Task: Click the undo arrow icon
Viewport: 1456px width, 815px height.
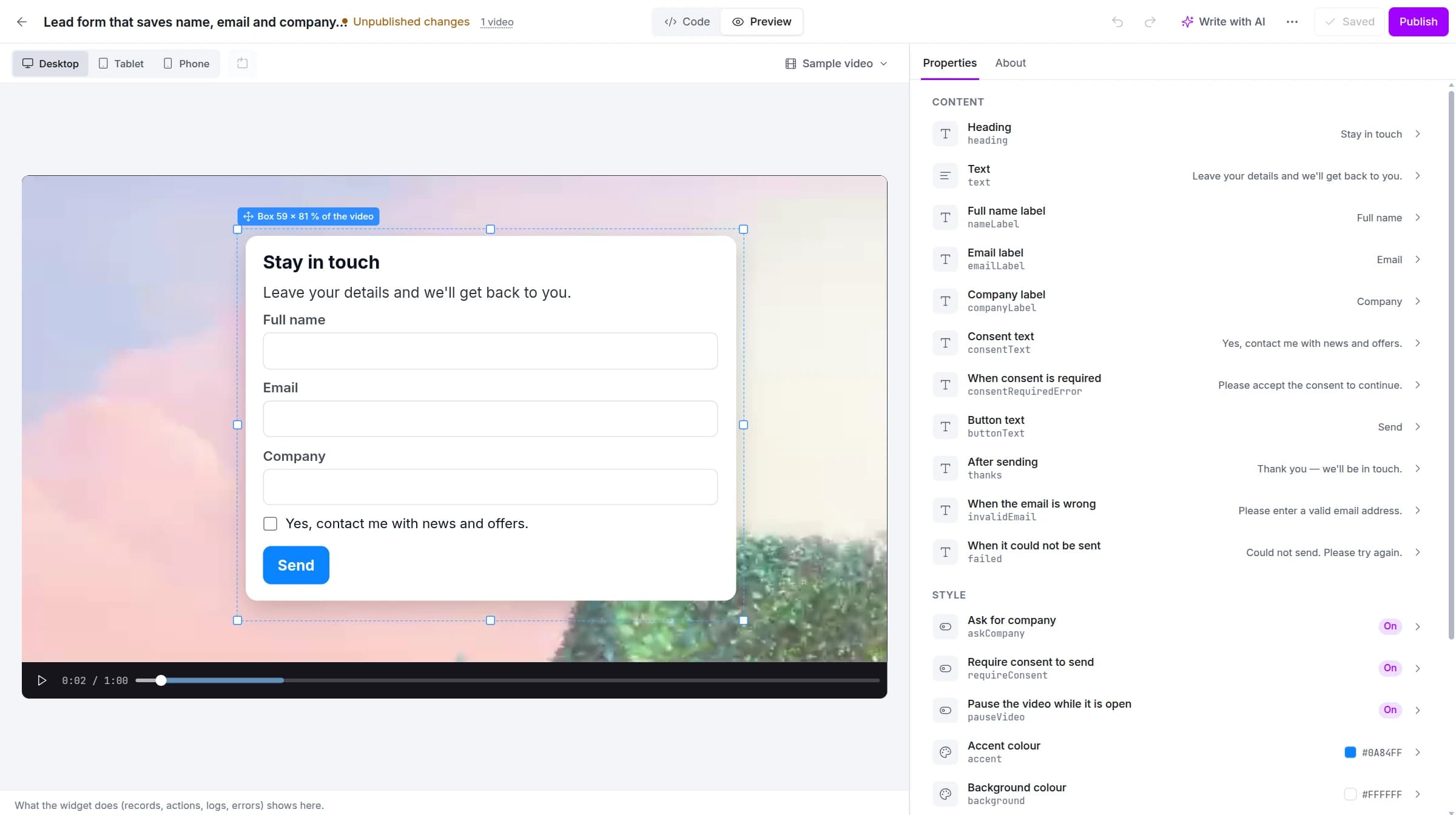Action: [x=1117, y=22]
